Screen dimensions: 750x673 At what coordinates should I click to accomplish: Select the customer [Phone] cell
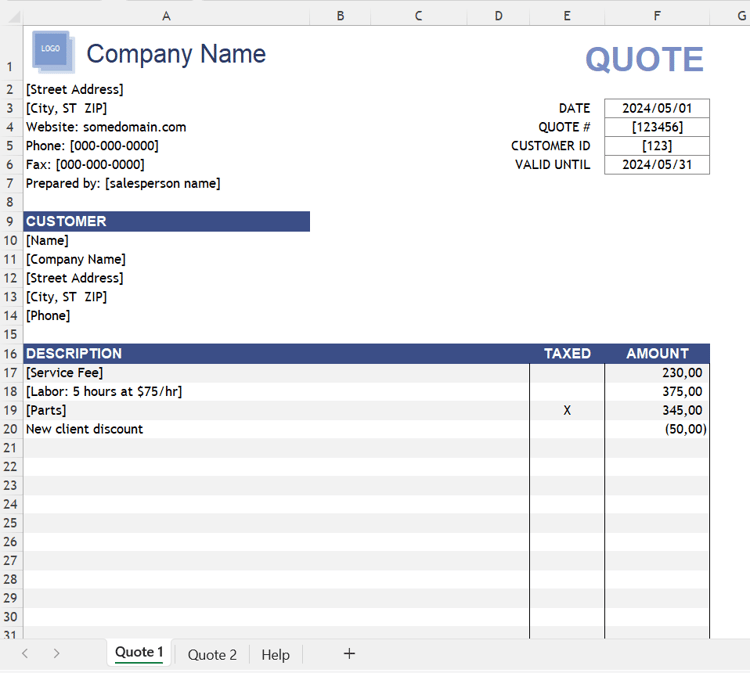point(48,316)
